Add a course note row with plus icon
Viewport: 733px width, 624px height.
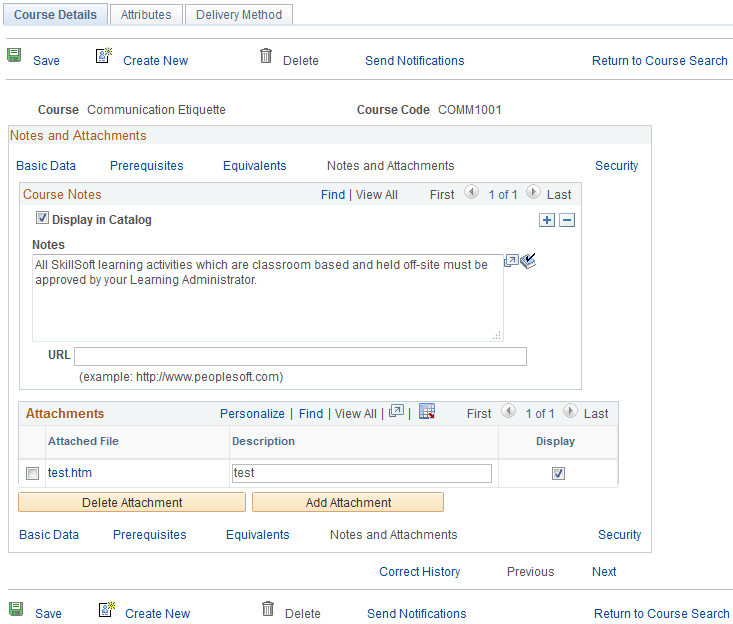(546, 220)
